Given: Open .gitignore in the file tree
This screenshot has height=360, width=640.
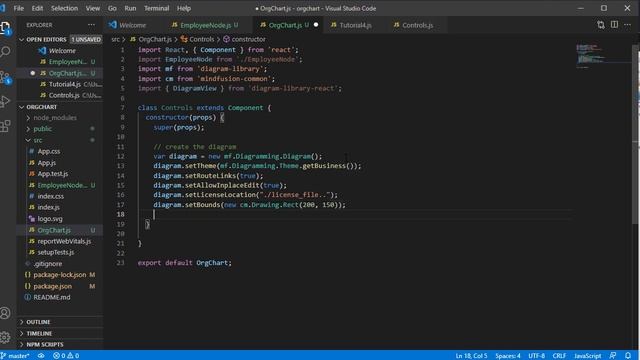Looking at the screenshot, I should (x=48, y=264).
